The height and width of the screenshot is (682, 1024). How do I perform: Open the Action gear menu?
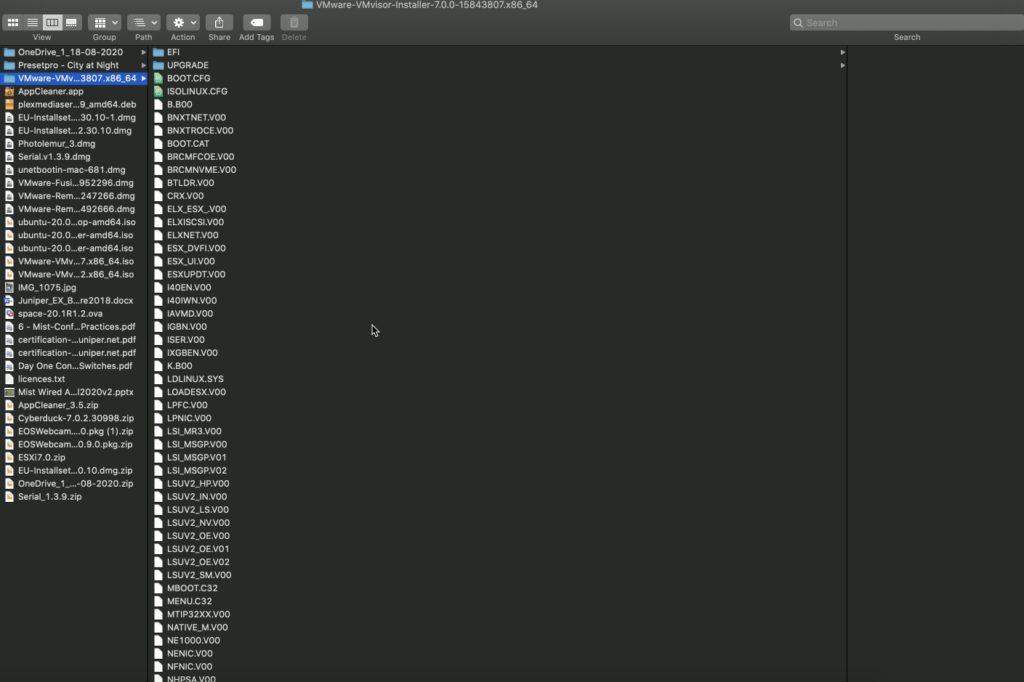point(183,22)
